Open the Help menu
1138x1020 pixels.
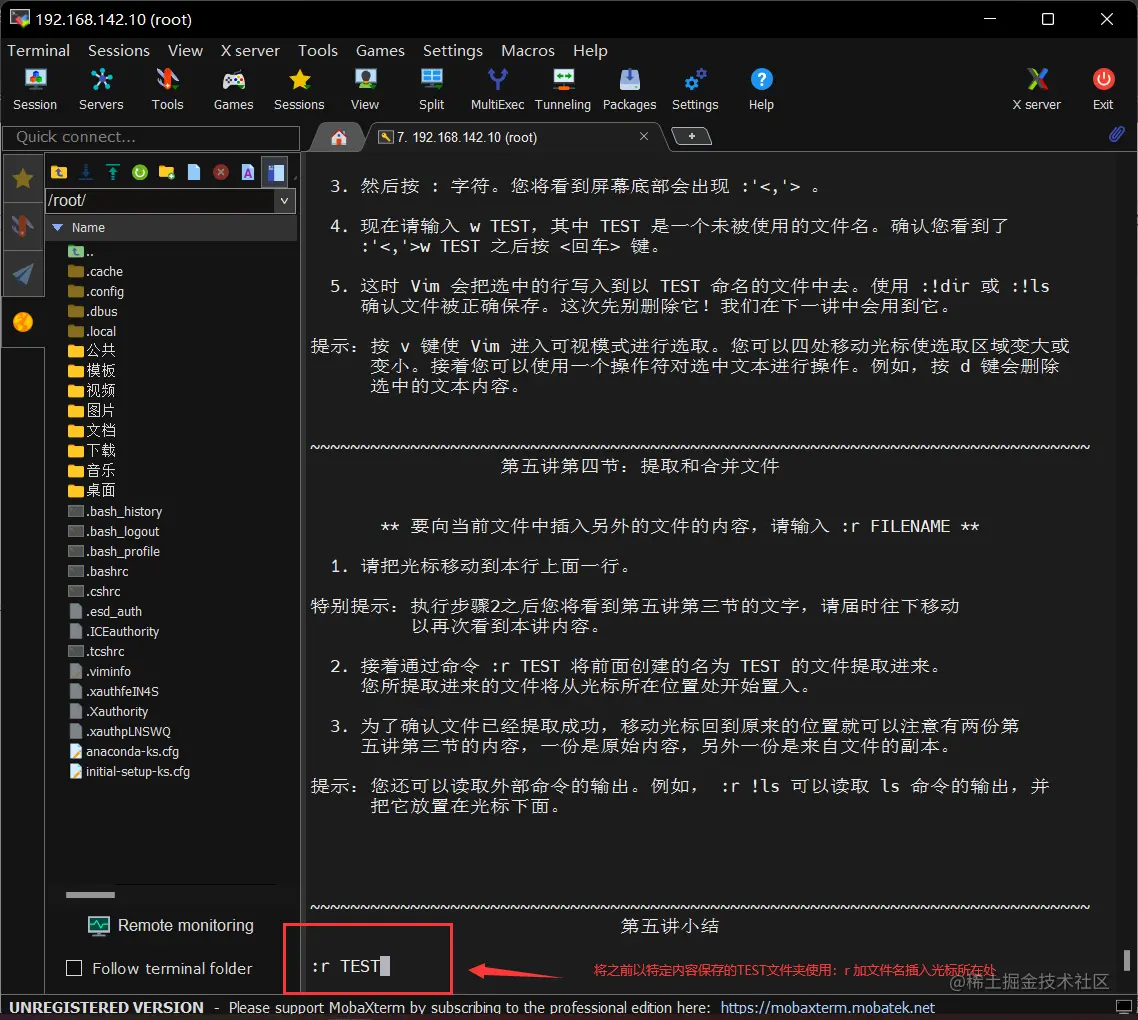point(590,50)
